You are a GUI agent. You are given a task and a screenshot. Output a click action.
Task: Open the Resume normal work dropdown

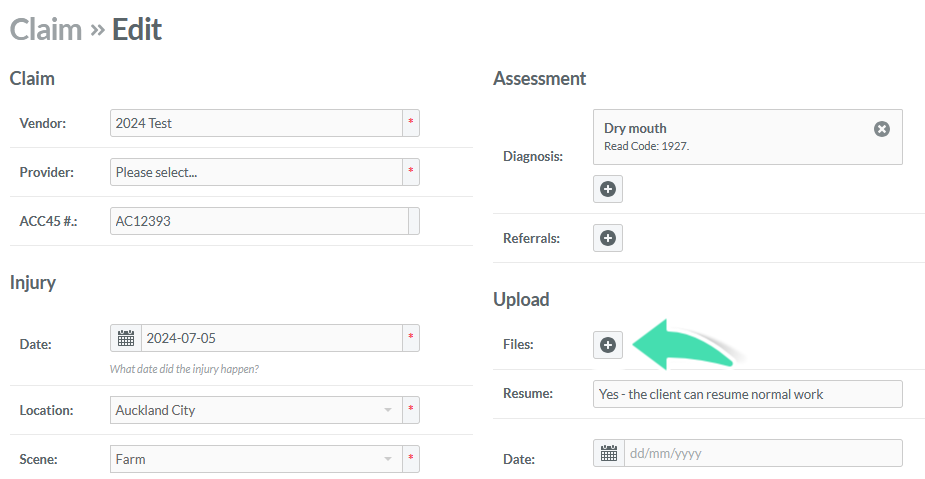[x=747, y=394]
